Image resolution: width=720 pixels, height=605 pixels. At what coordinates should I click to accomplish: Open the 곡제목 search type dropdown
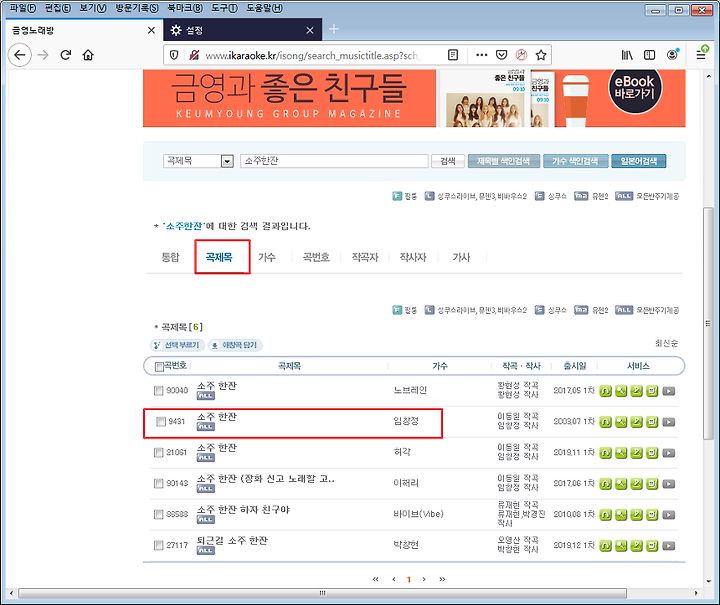pos(198,161)
